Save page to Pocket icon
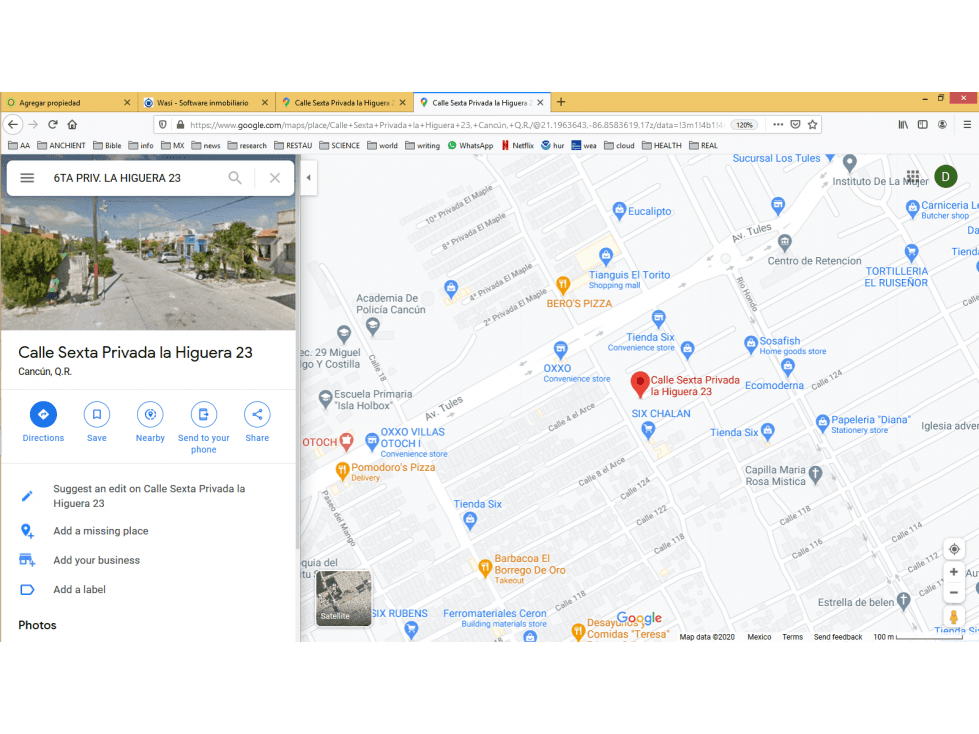 point(795,124)
